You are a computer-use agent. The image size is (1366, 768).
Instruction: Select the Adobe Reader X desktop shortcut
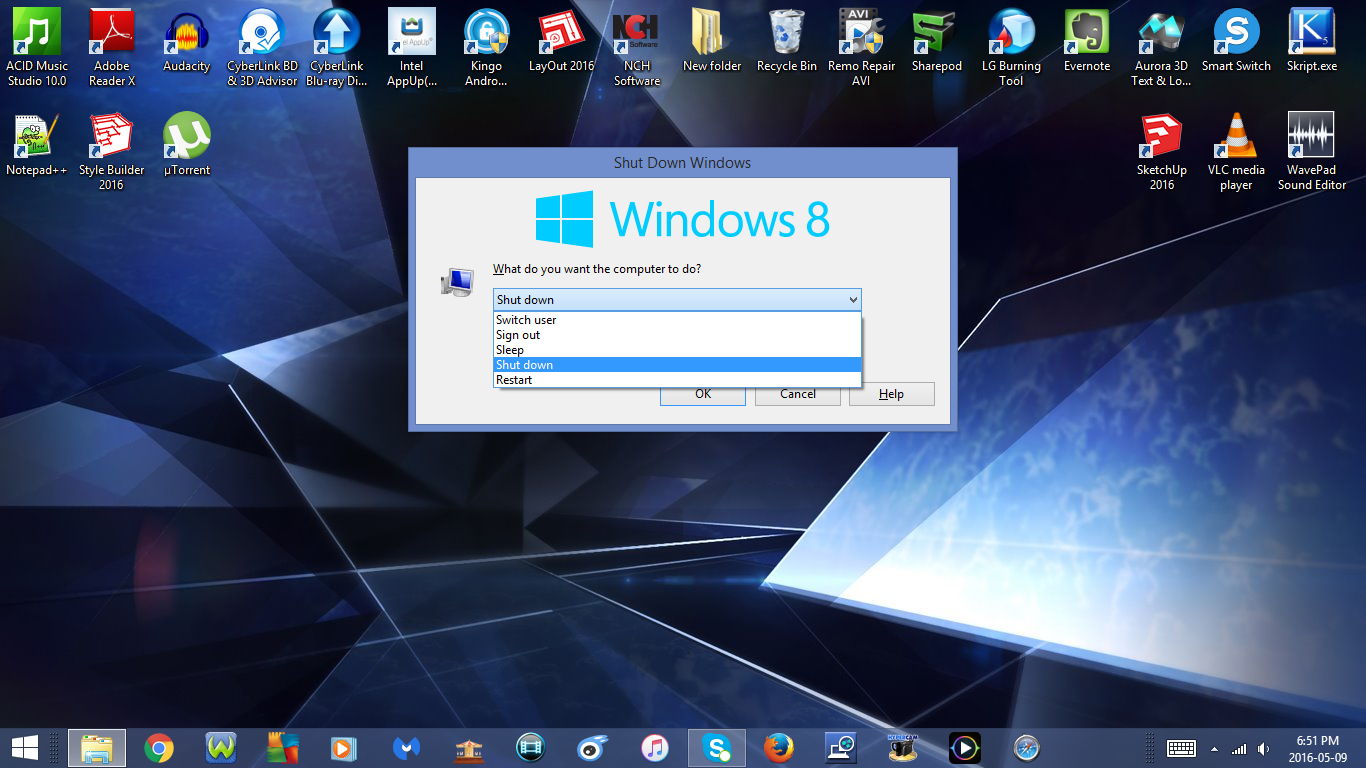pos(112,47)
